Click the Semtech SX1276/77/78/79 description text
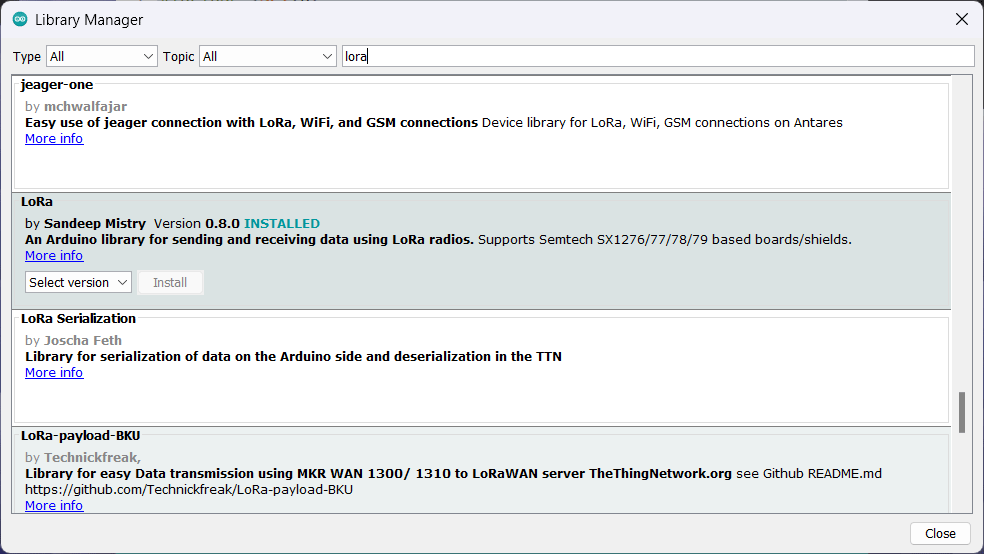984x554 pixels. coord(665,240)
